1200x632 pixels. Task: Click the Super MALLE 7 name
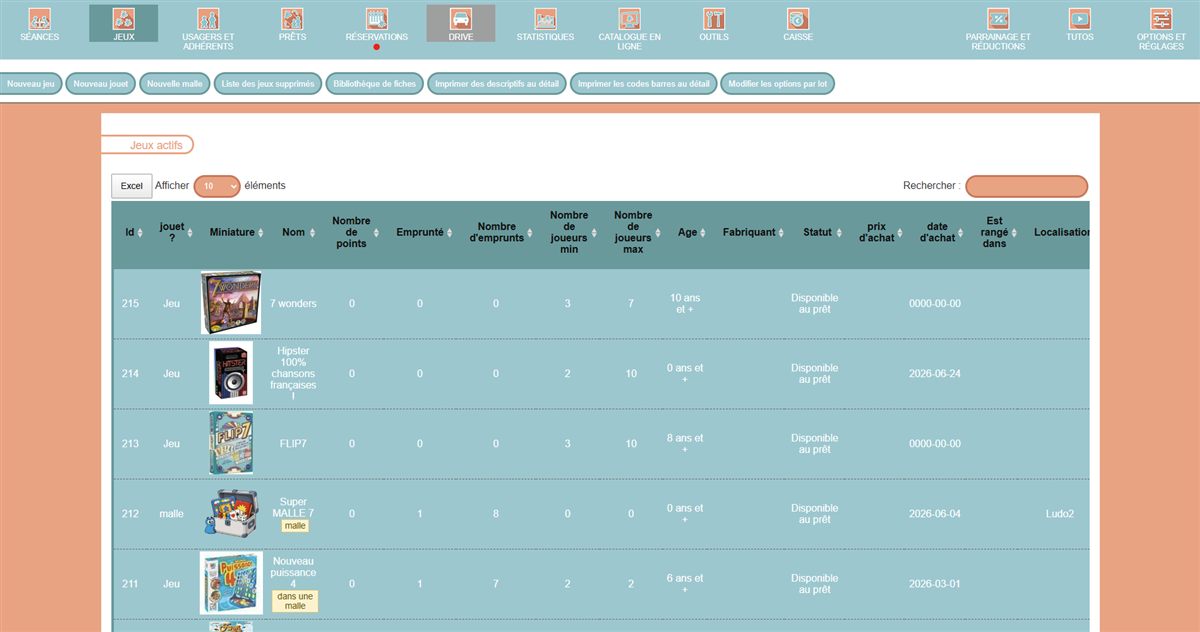(x=294, y=508)
